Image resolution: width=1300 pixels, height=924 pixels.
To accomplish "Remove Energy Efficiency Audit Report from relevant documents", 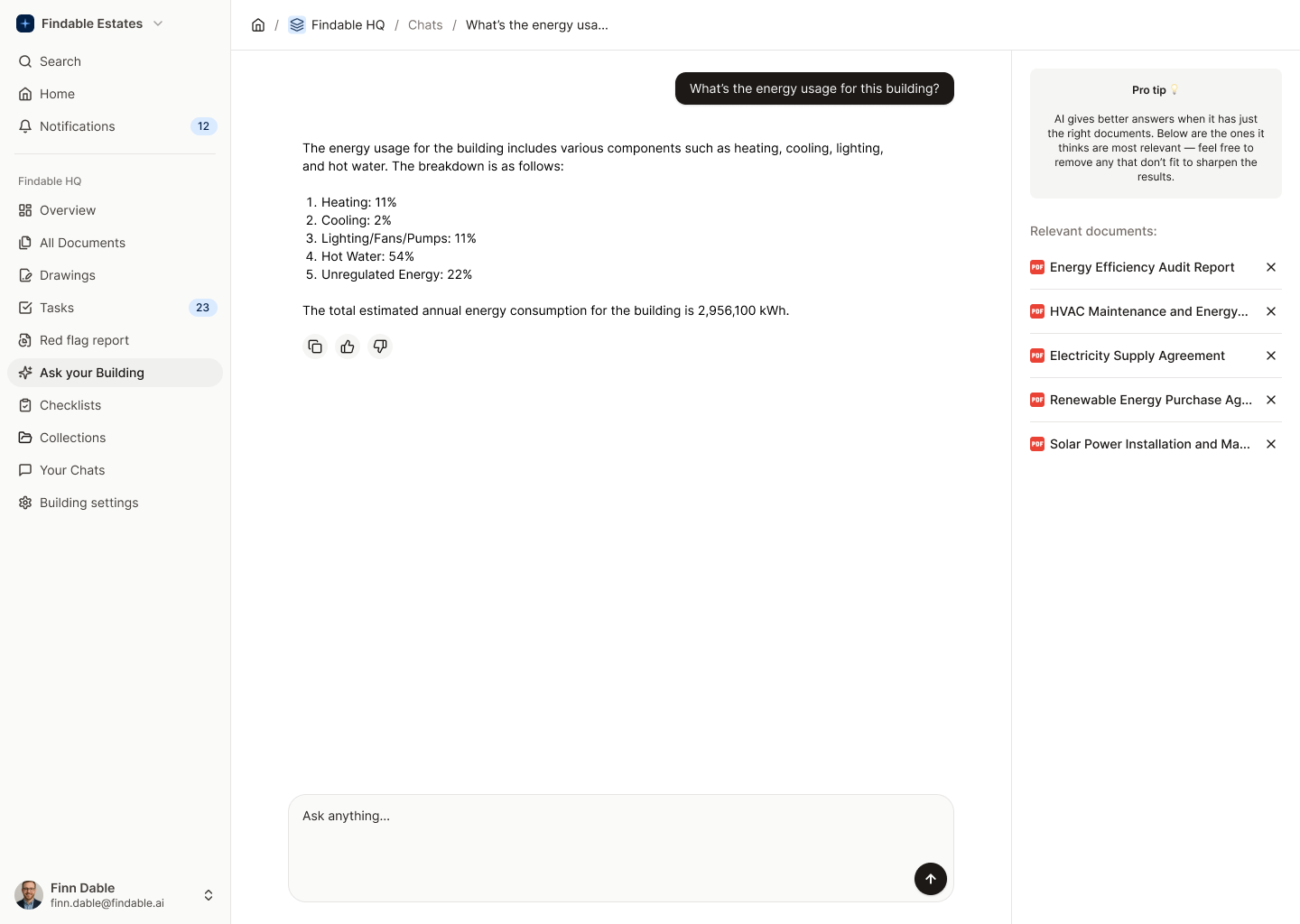I will coord(1271,267).
